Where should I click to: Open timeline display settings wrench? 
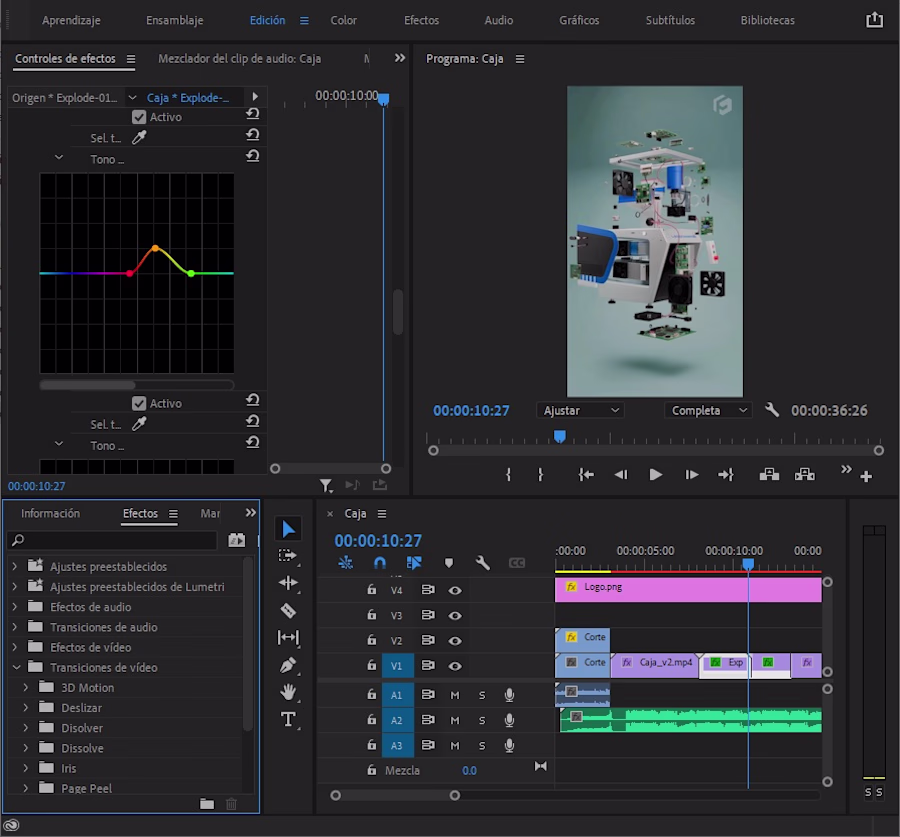click(483, 563)
